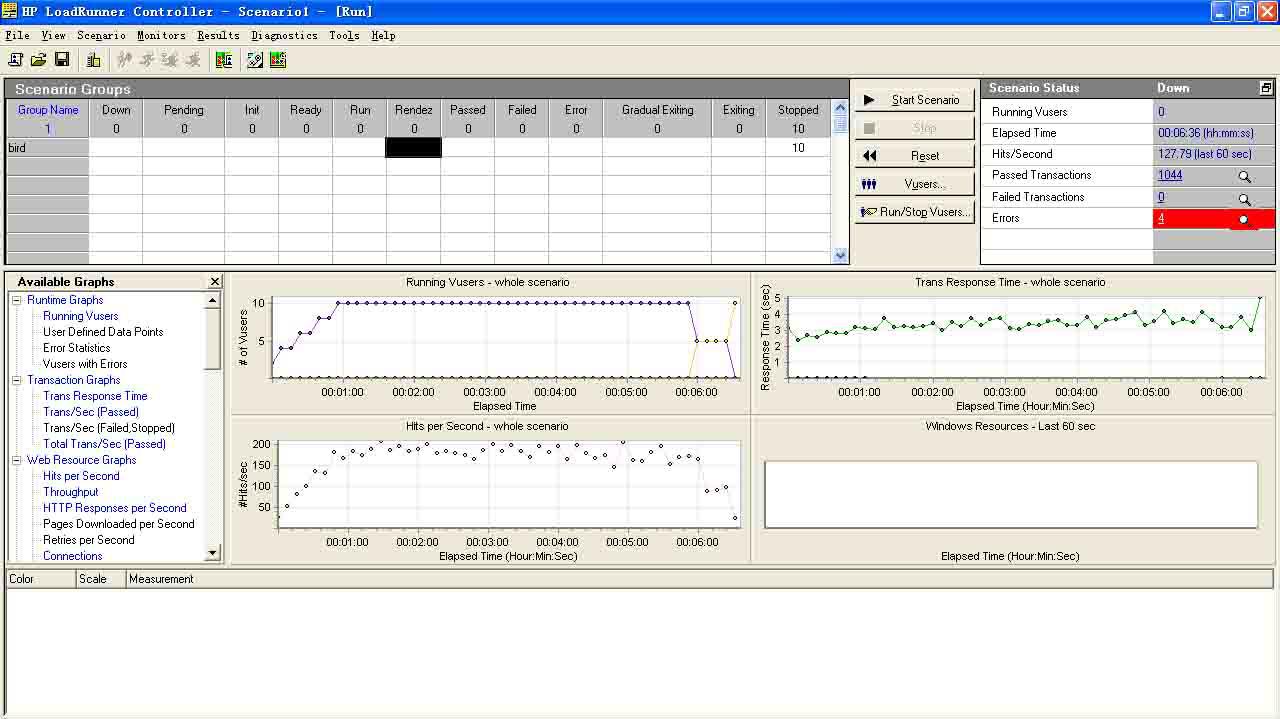Select Vusers with Errors graph
Viewport: 1280px width, 719px height.
coord(85,364)
